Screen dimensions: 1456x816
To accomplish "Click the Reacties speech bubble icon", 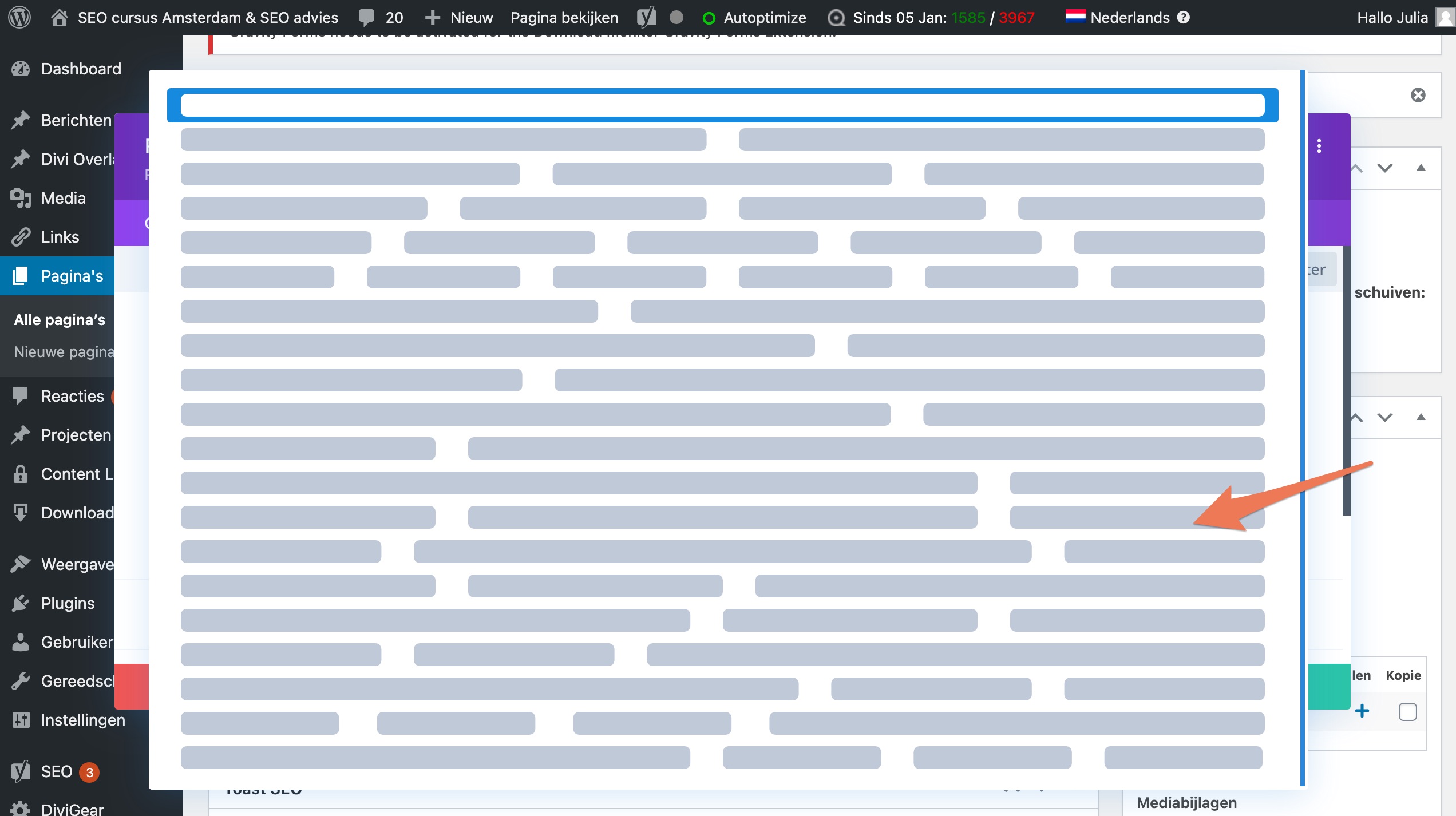I will [21, 396].
